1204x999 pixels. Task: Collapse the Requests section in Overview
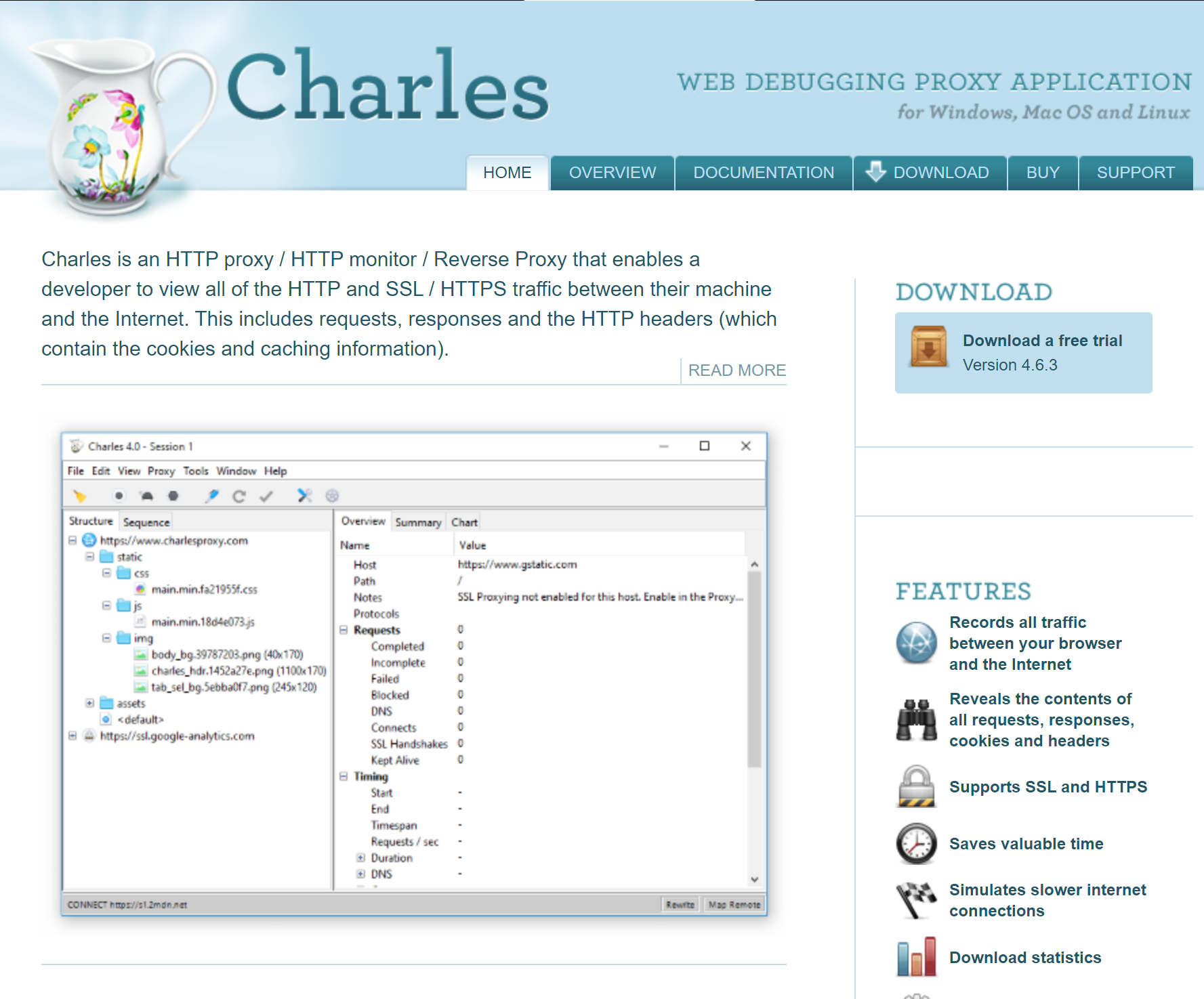pyautogui.click(x=344, y=630)
